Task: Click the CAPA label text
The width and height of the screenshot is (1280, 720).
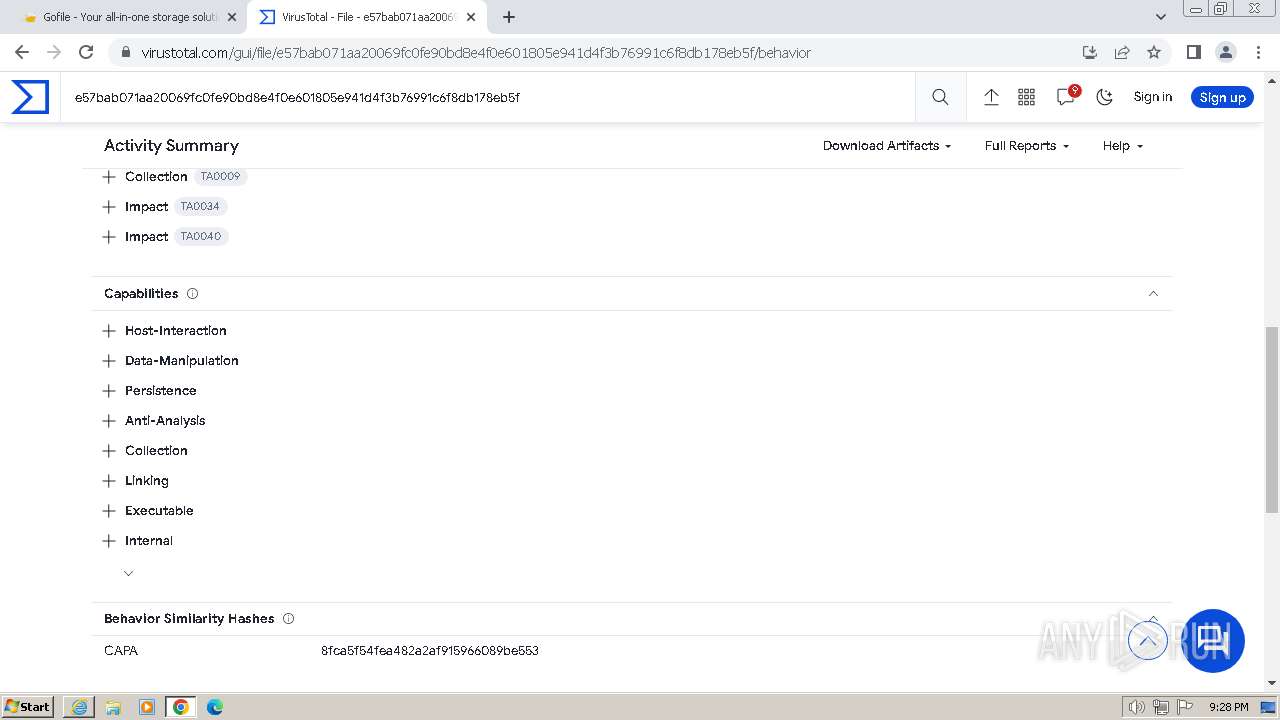Action: 121,651
